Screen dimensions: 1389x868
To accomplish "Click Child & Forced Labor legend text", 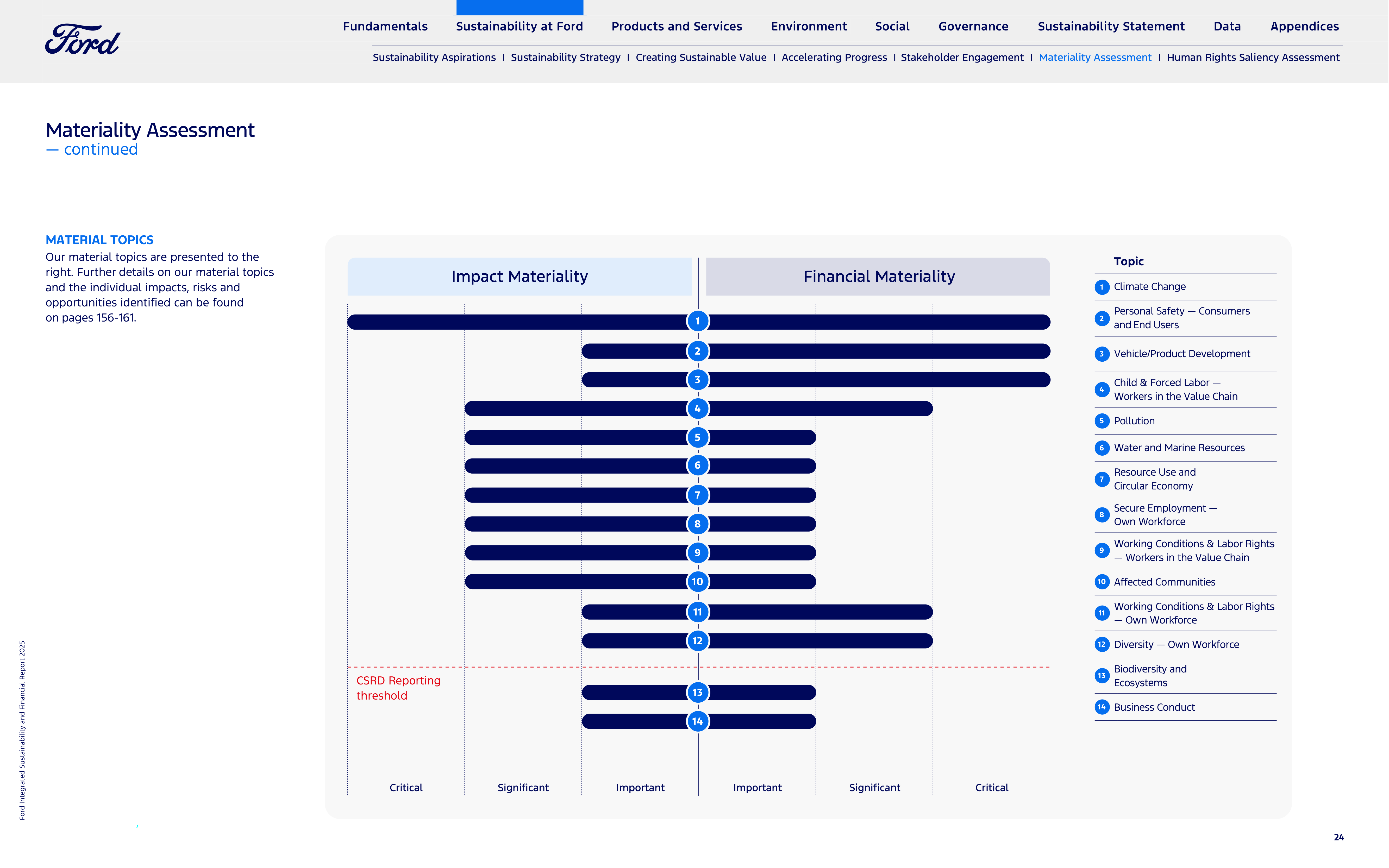I will click(1175, 390).
